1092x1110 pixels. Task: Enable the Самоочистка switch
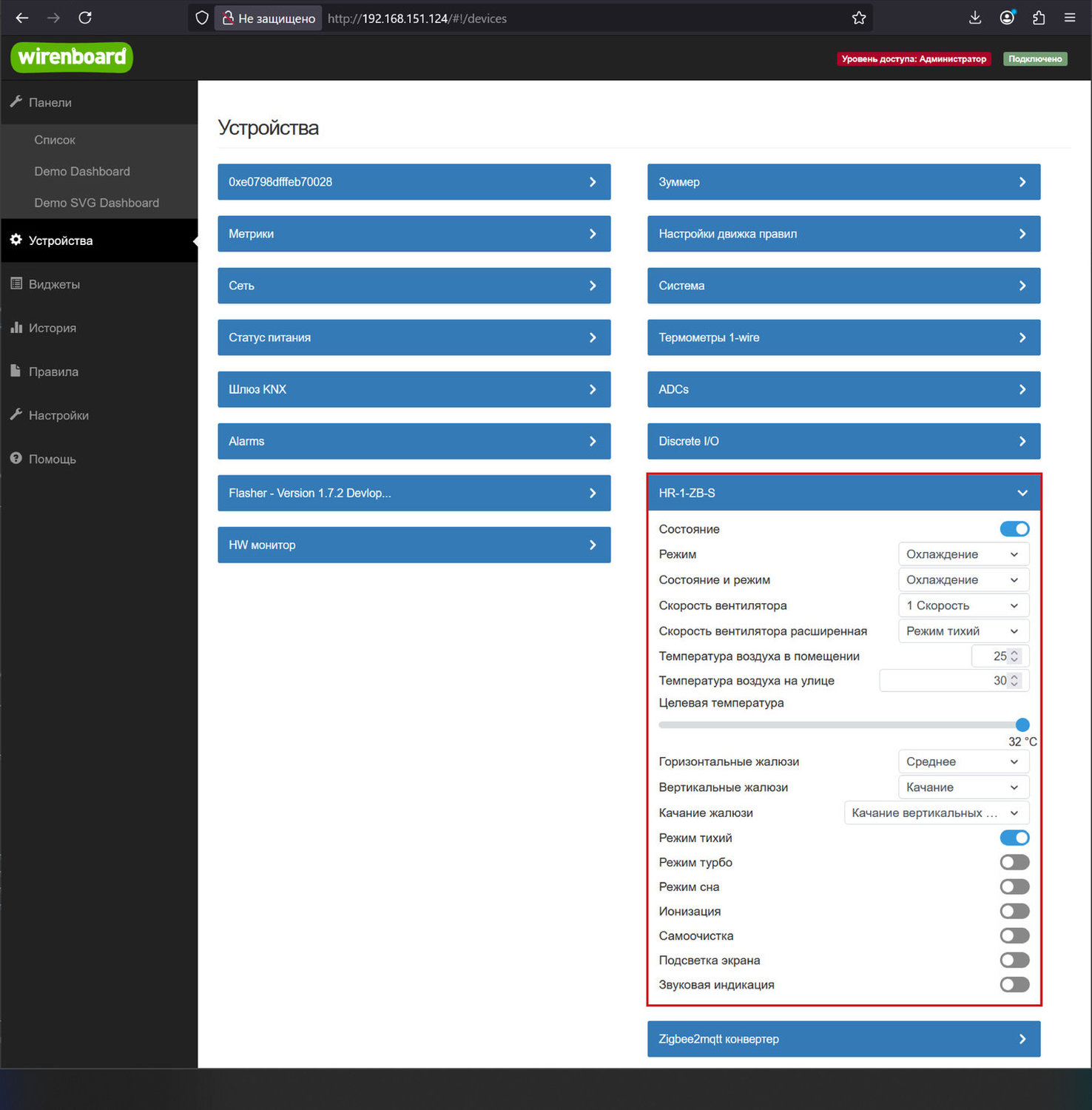1014,935
